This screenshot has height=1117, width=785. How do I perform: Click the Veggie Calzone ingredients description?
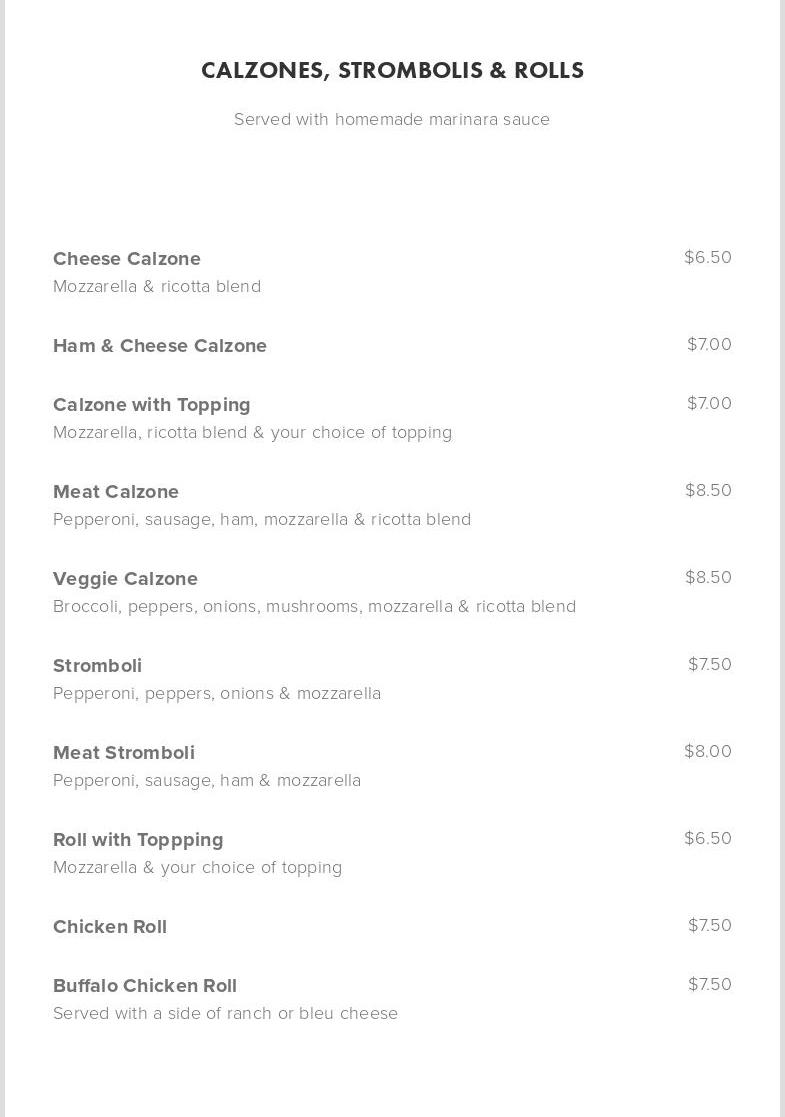tap(314, 606)
